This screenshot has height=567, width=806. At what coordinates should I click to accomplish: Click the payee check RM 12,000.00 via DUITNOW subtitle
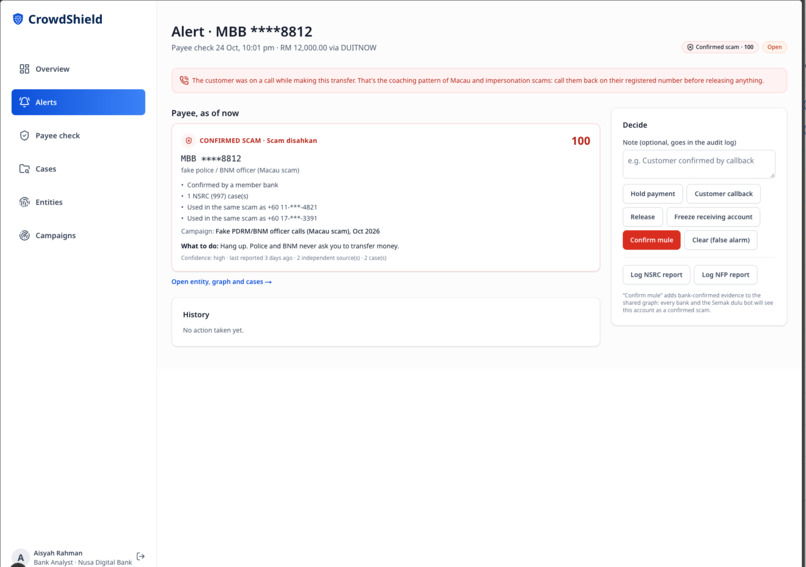(274, 48)
